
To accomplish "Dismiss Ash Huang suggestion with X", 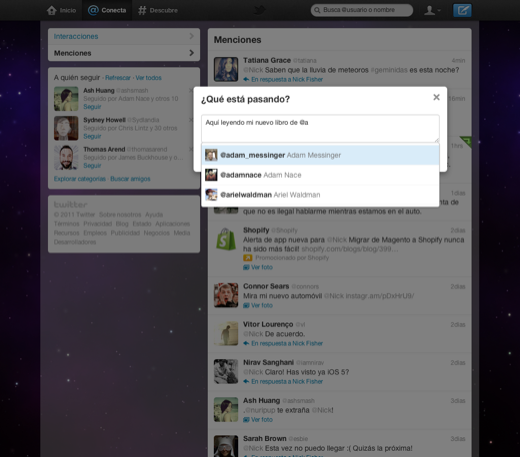I will tap(190, 90).
